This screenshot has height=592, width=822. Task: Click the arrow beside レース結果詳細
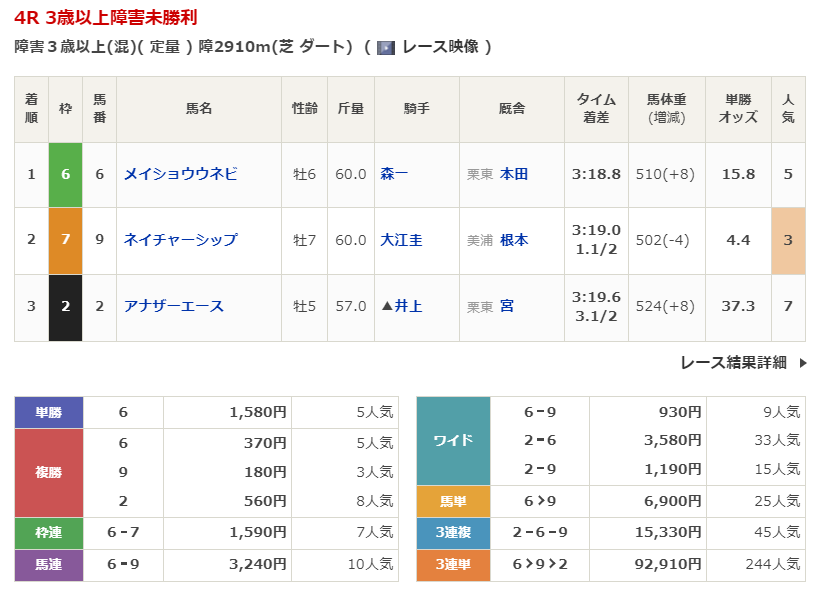pos(802,363)
